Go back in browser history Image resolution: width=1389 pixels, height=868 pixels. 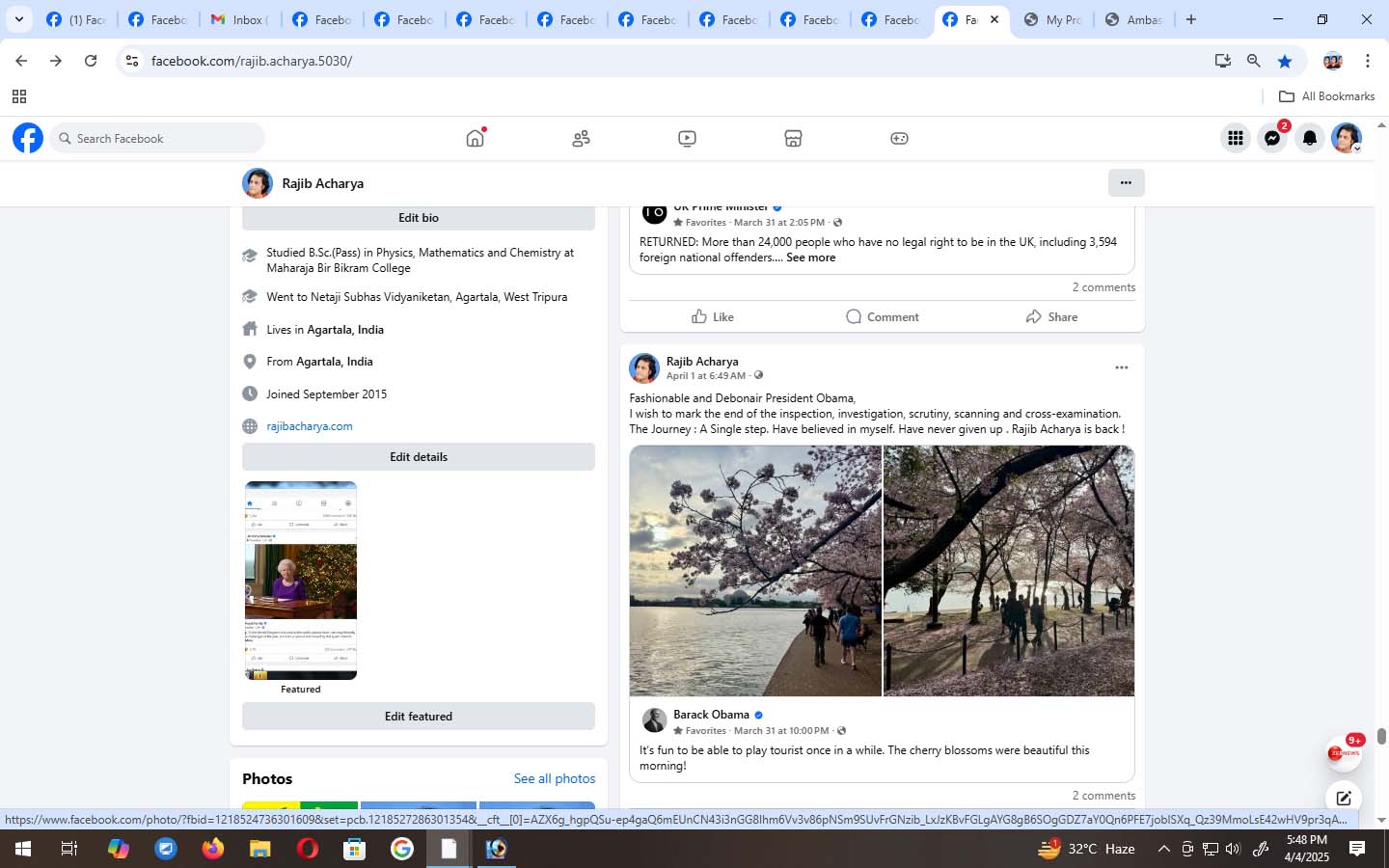point(21,61)
